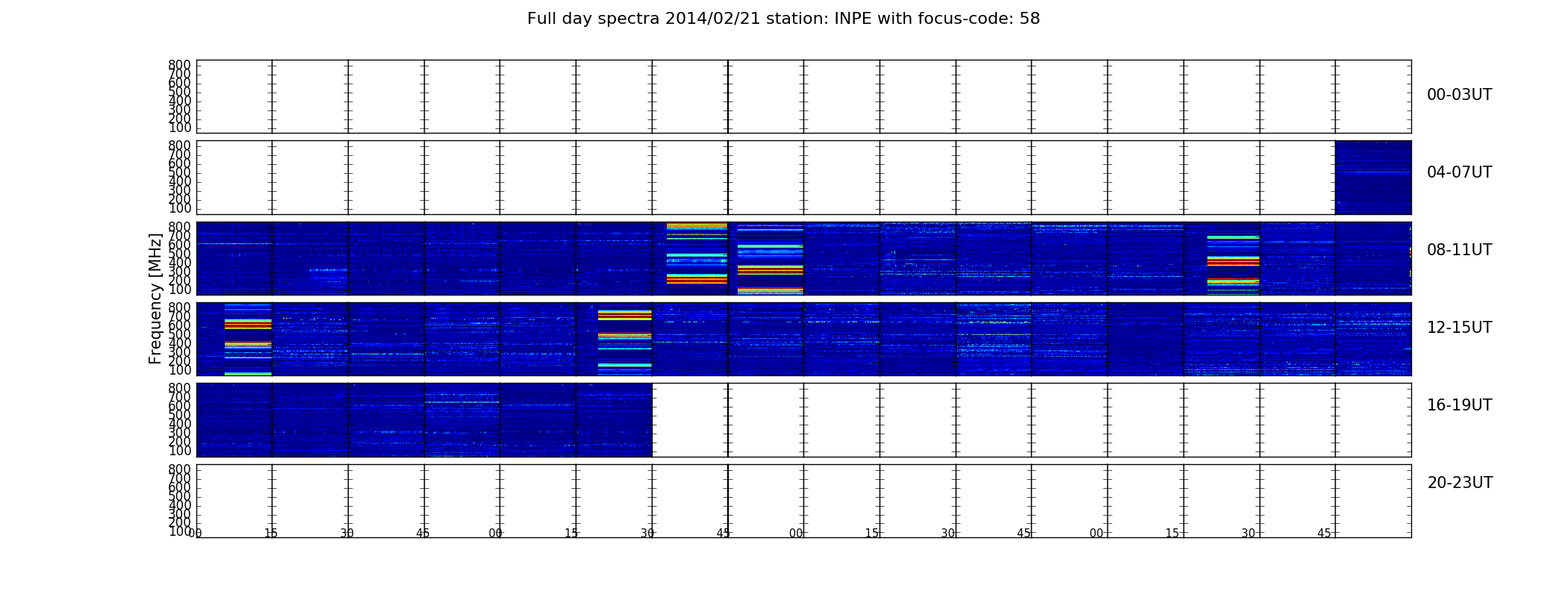Screen dimensions: 1568x597
Task: Select the '00-03UT' row label
Action: (x=1459, y=95)
